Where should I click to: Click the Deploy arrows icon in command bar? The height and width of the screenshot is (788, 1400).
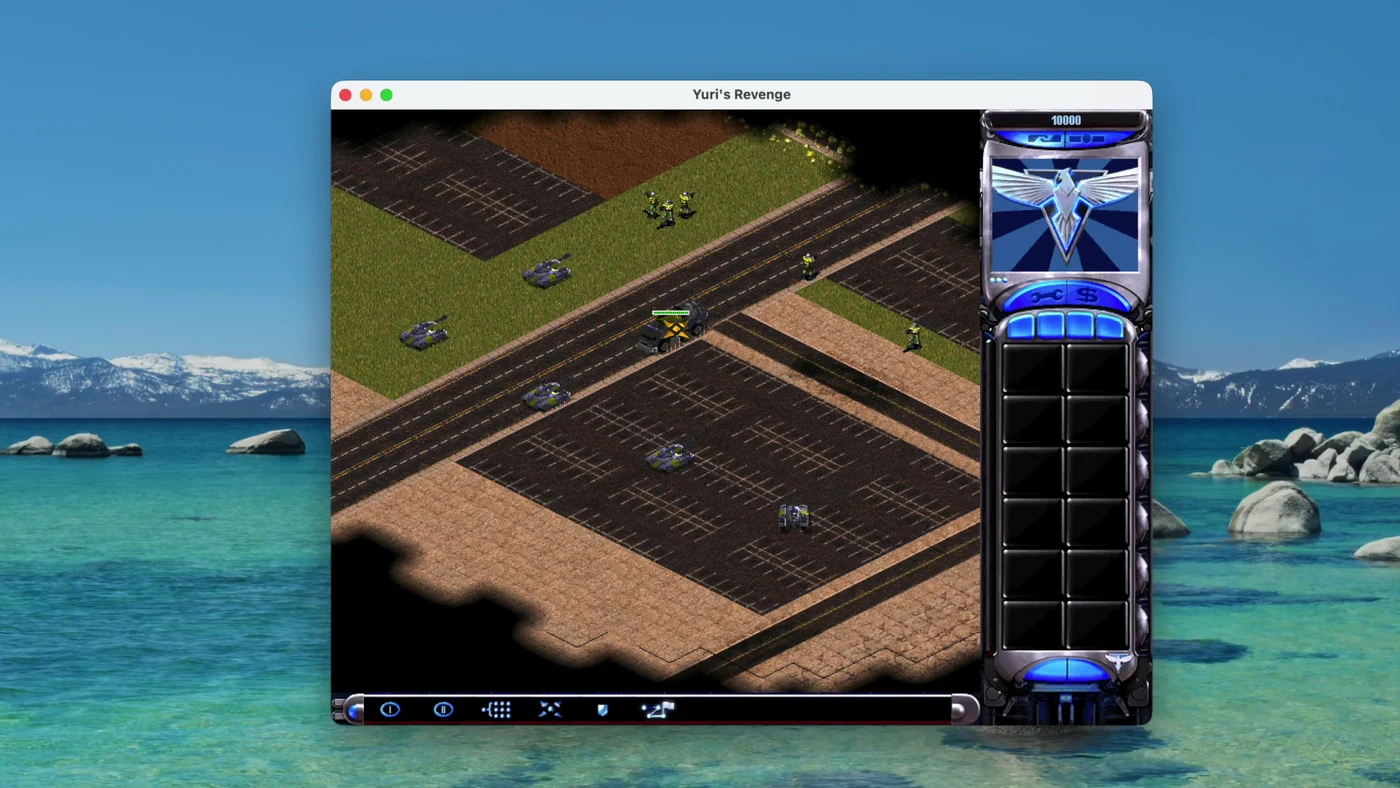[x=550, y=709]
